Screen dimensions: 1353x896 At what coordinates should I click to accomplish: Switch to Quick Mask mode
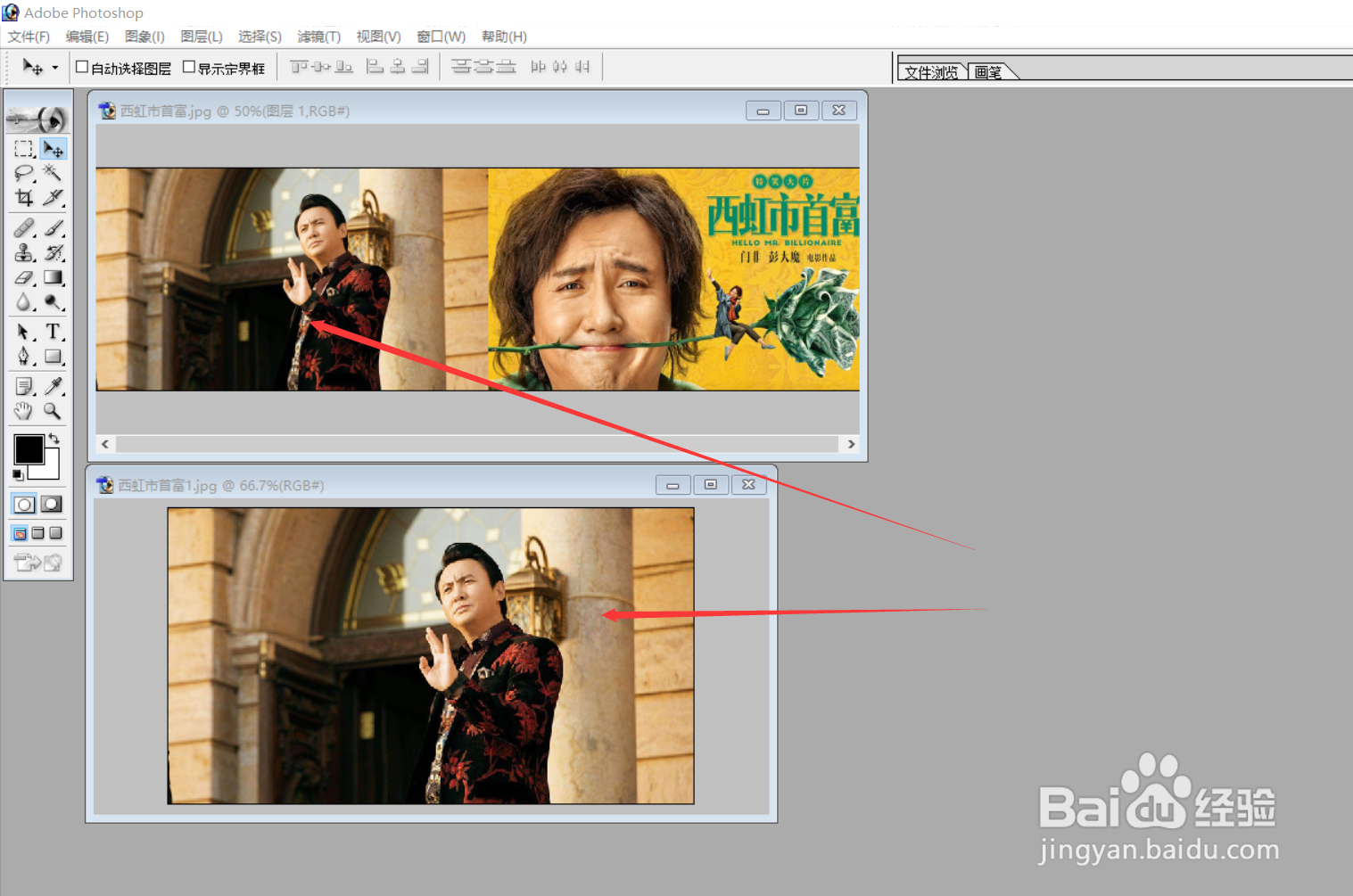[x=53, y=505]
